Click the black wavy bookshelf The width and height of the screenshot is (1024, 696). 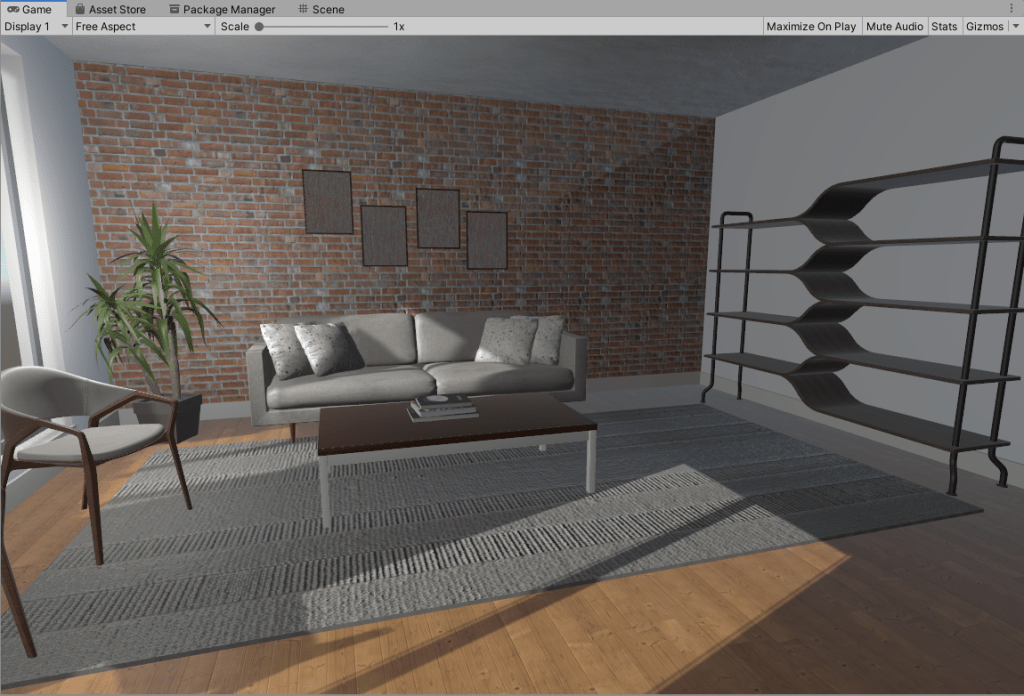[860, 310]
